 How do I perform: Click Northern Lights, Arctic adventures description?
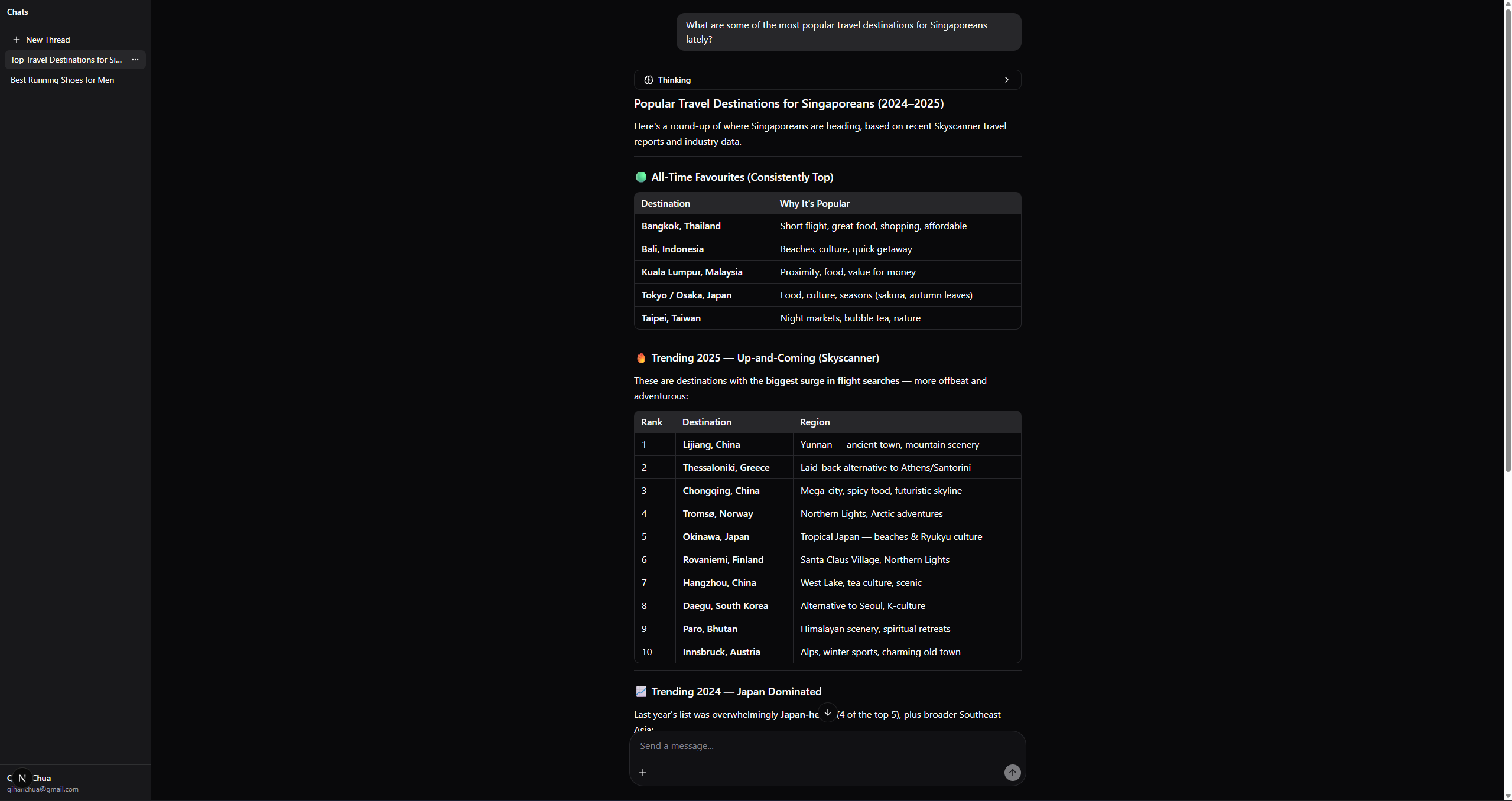coord(872,514)
